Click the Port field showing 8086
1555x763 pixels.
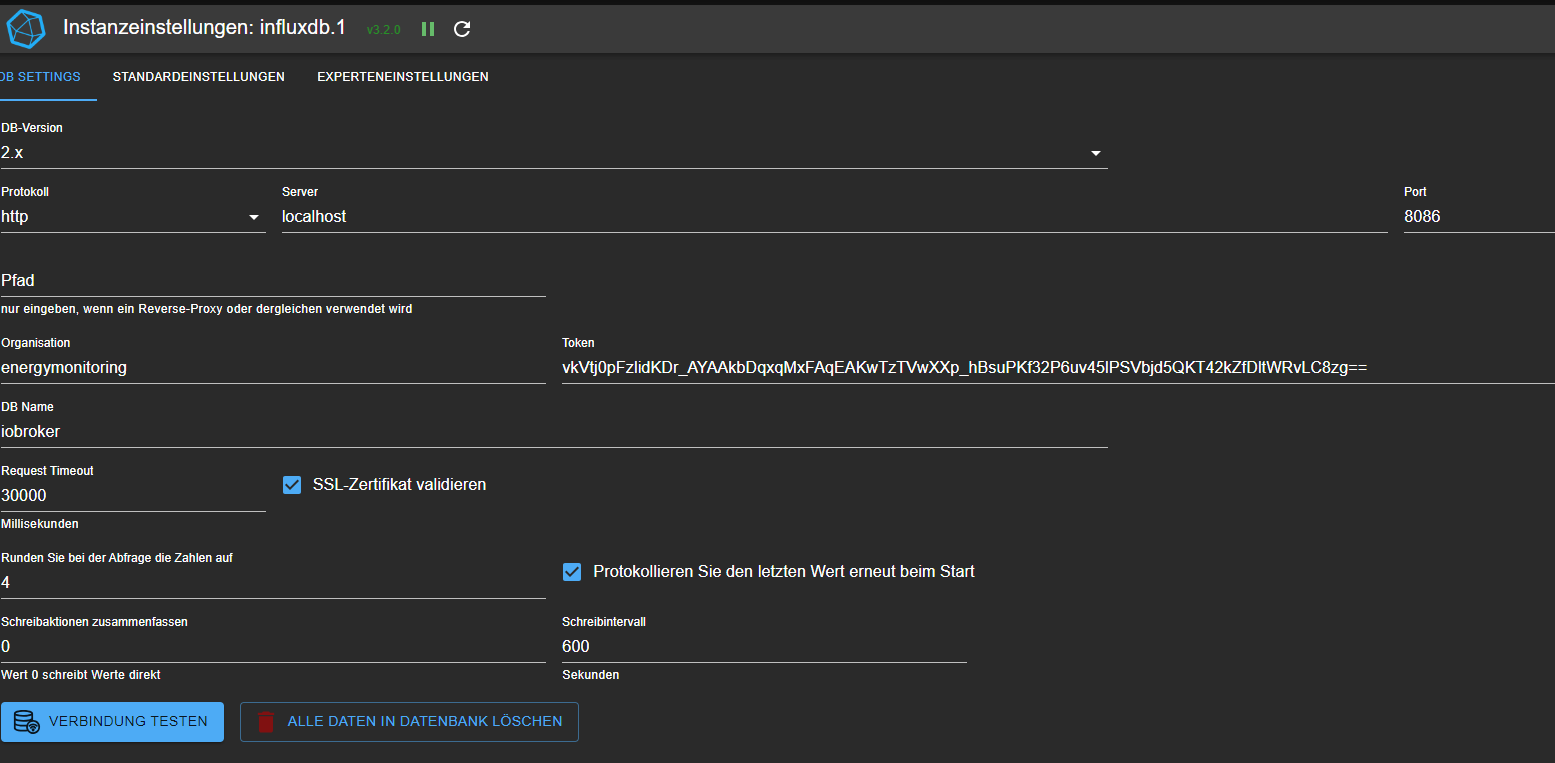tap(1479, 217)
